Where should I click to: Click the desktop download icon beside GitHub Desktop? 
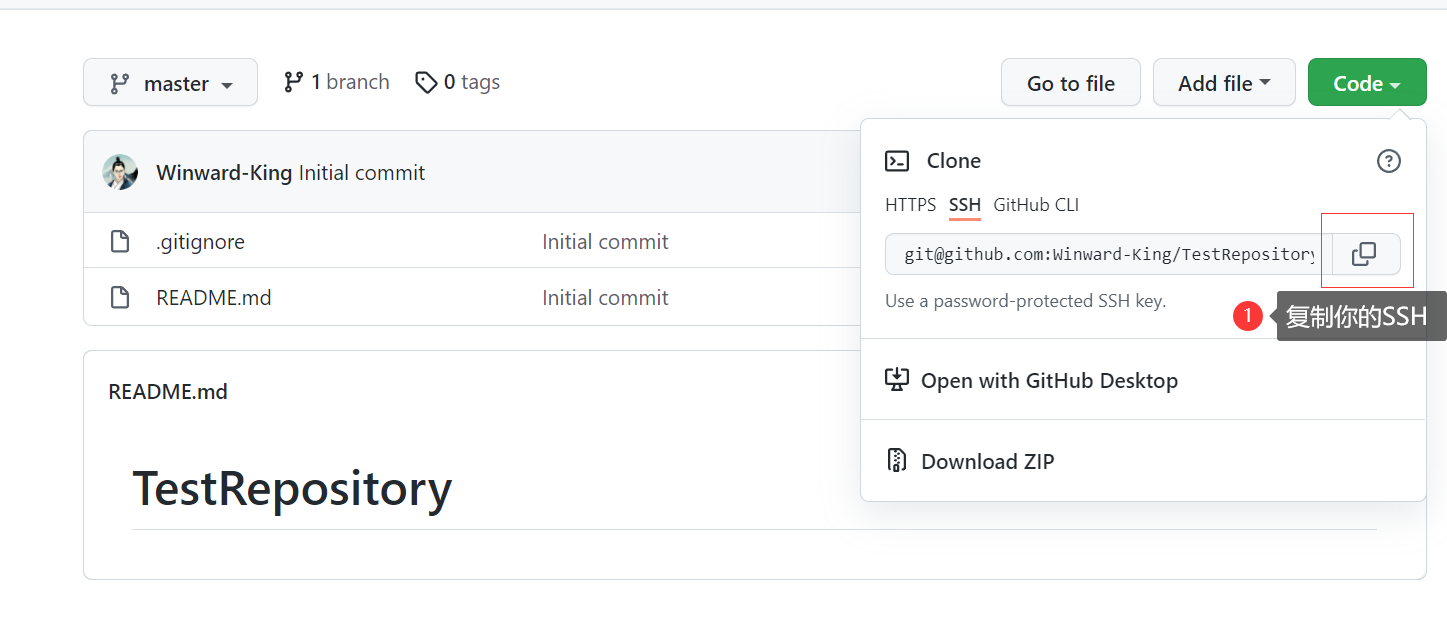897,380
